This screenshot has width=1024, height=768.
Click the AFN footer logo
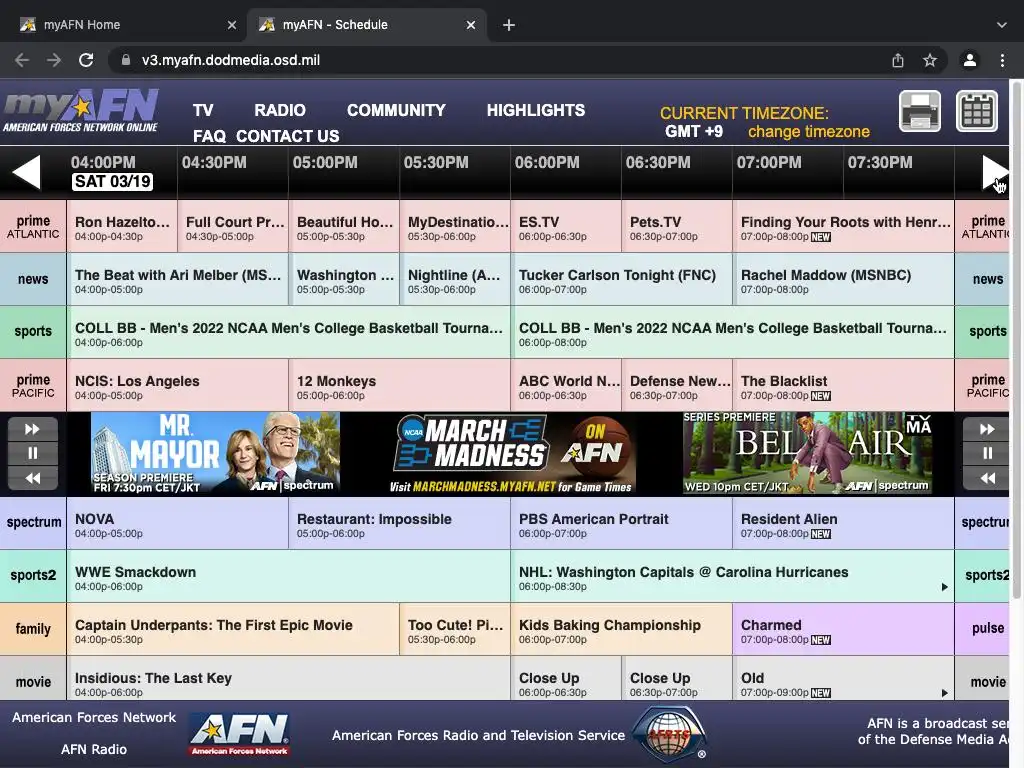pos(239,734)
